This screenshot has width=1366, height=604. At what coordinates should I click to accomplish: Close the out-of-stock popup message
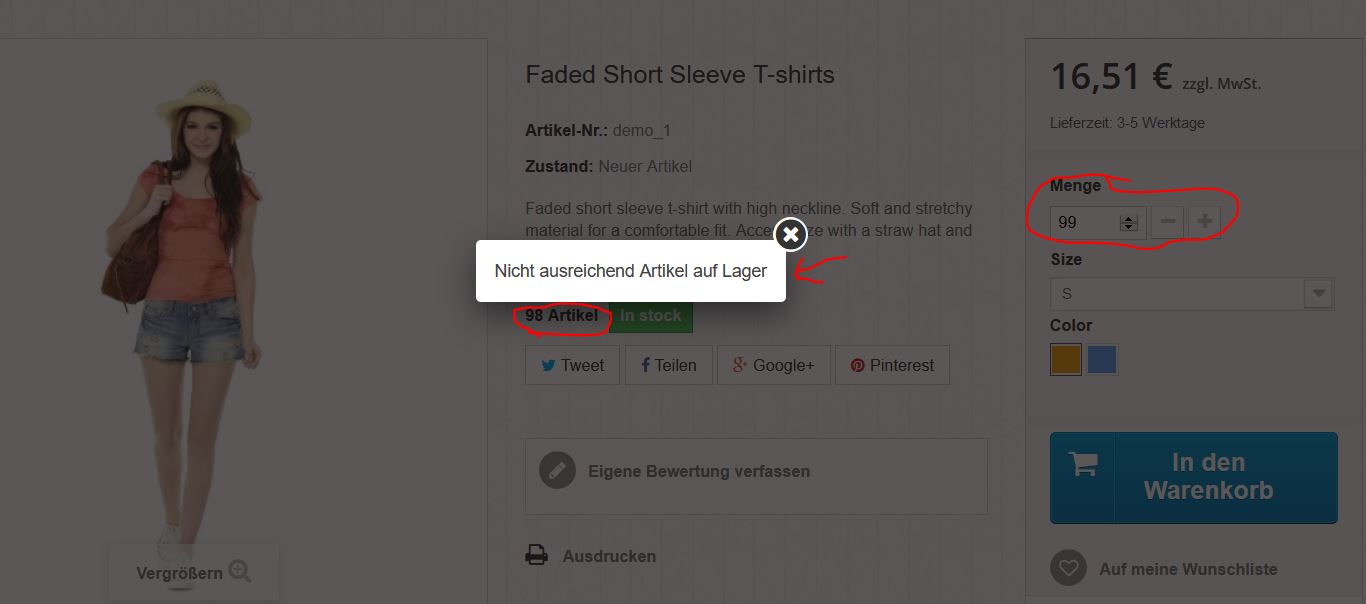pyautogui.click(x=790, y=235)
